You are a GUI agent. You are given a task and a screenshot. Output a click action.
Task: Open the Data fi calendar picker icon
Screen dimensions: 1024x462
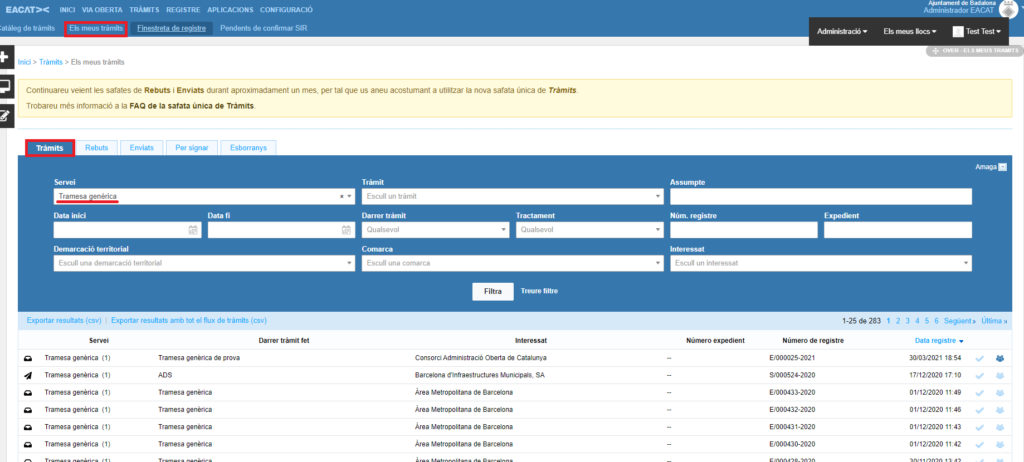click(x=347, y=230)
